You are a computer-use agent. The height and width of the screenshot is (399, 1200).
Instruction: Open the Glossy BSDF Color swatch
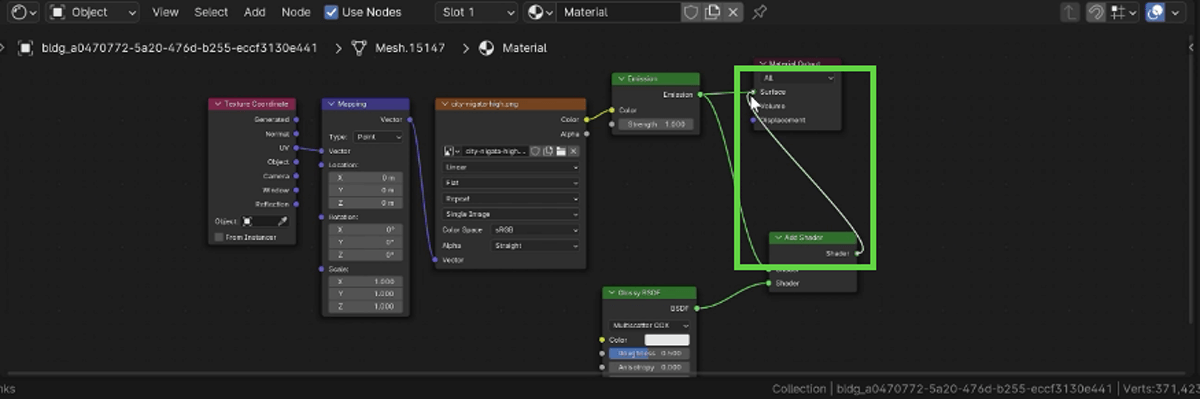(668, 340)
